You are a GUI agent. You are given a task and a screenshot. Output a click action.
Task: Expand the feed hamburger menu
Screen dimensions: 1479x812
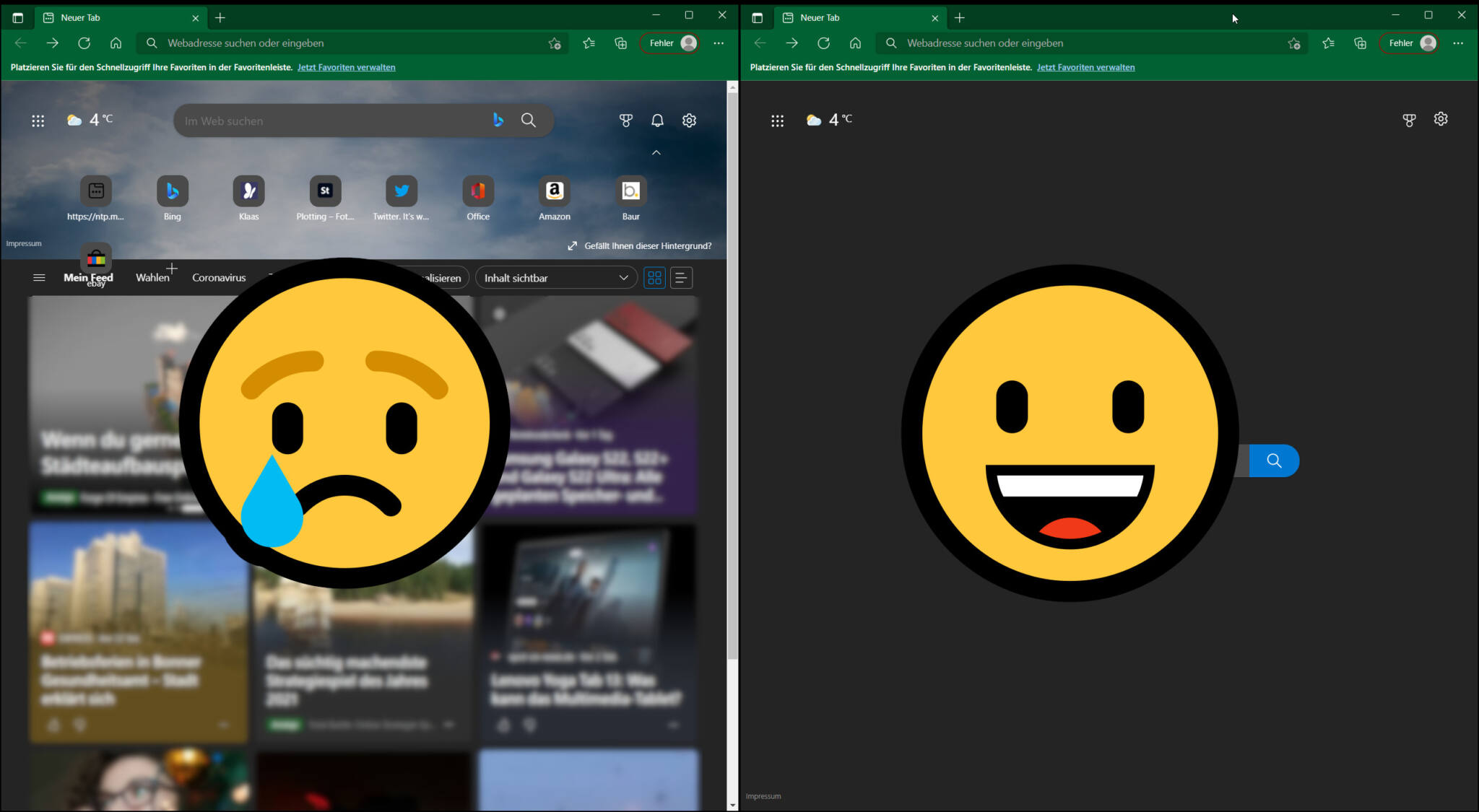[x=39, y=277]
